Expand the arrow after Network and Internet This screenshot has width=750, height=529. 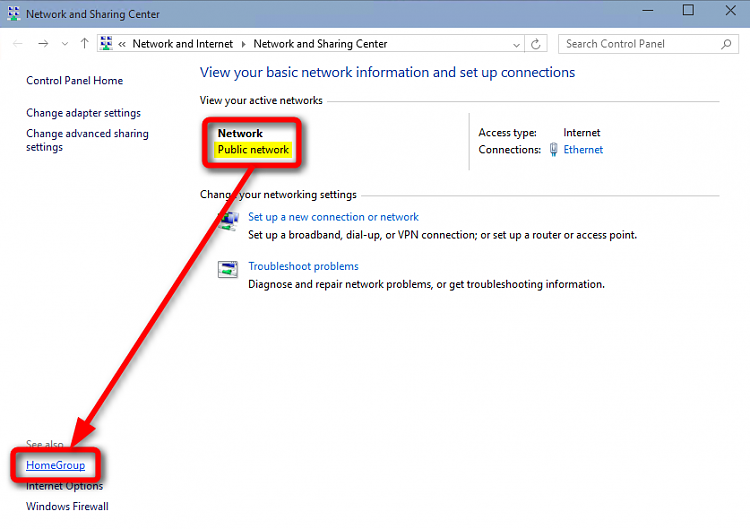[x=243, y=44]
